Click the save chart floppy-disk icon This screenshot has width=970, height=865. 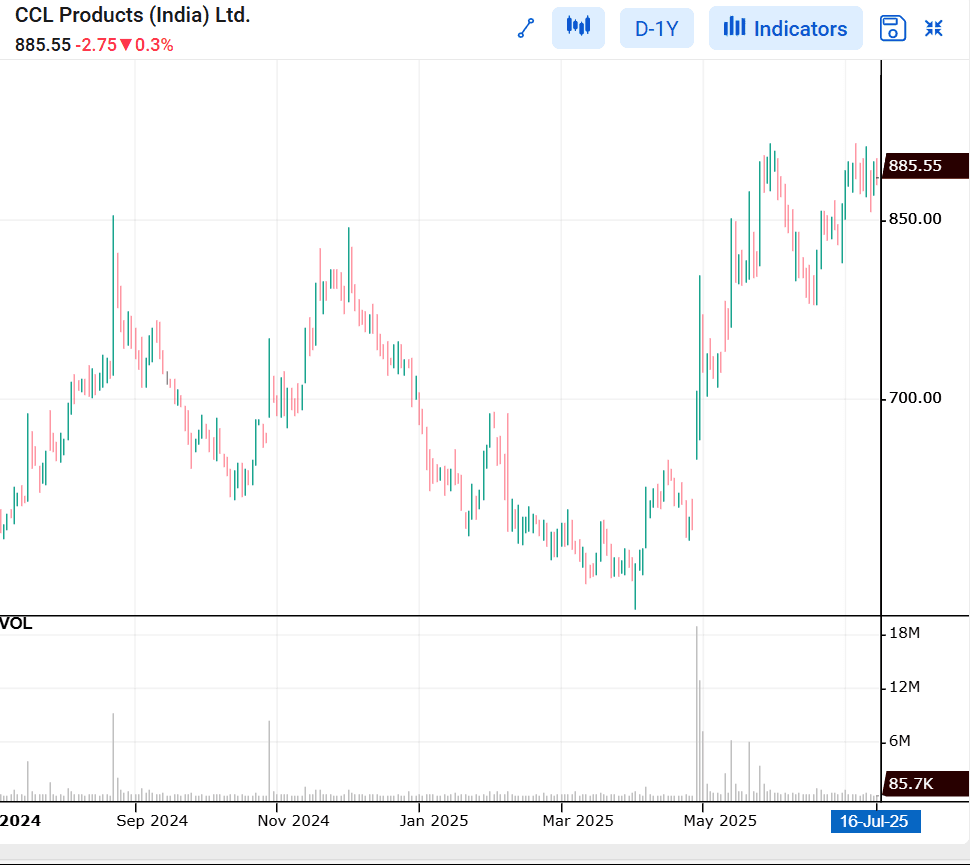[x=892, y=28]
